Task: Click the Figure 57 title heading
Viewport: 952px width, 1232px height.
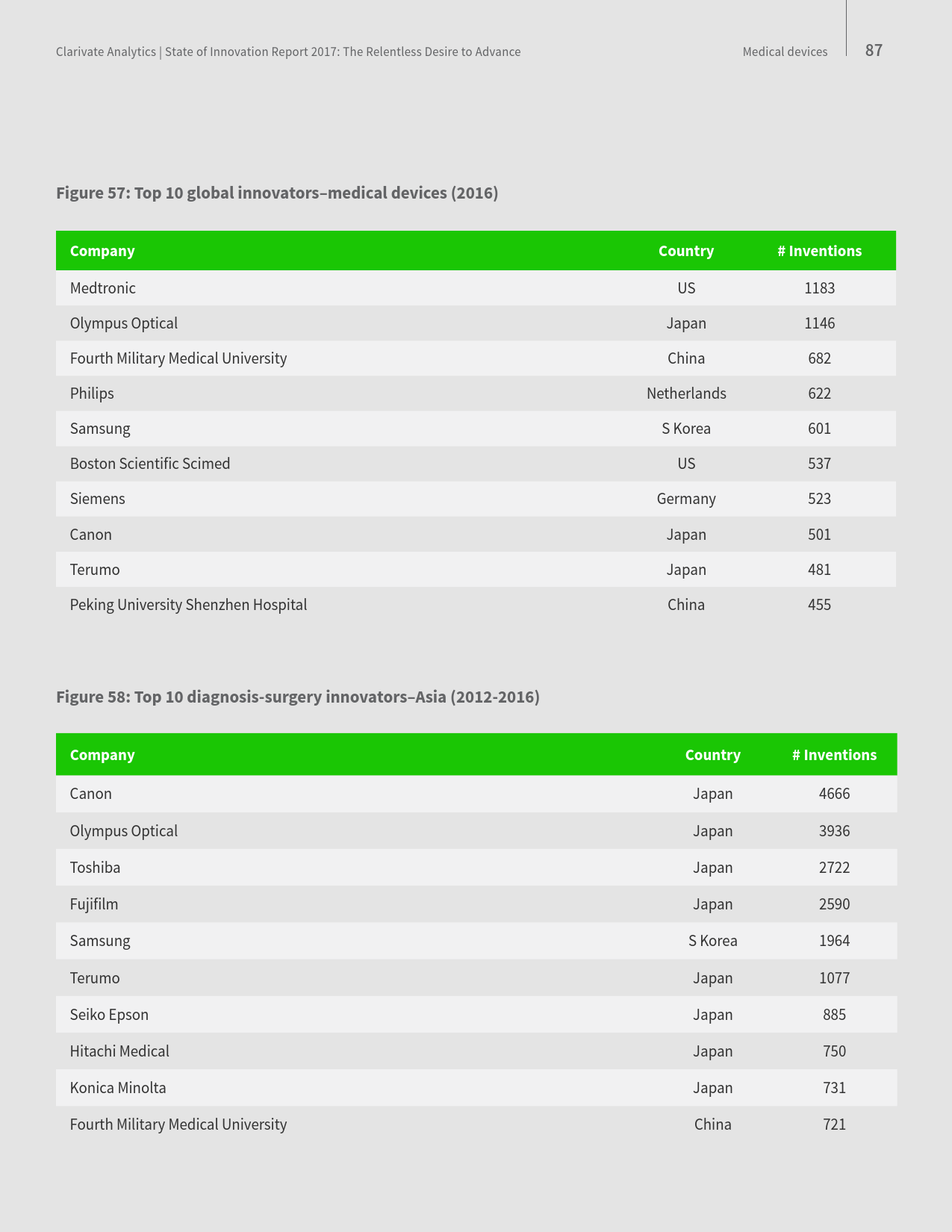Action: (277, 193)
